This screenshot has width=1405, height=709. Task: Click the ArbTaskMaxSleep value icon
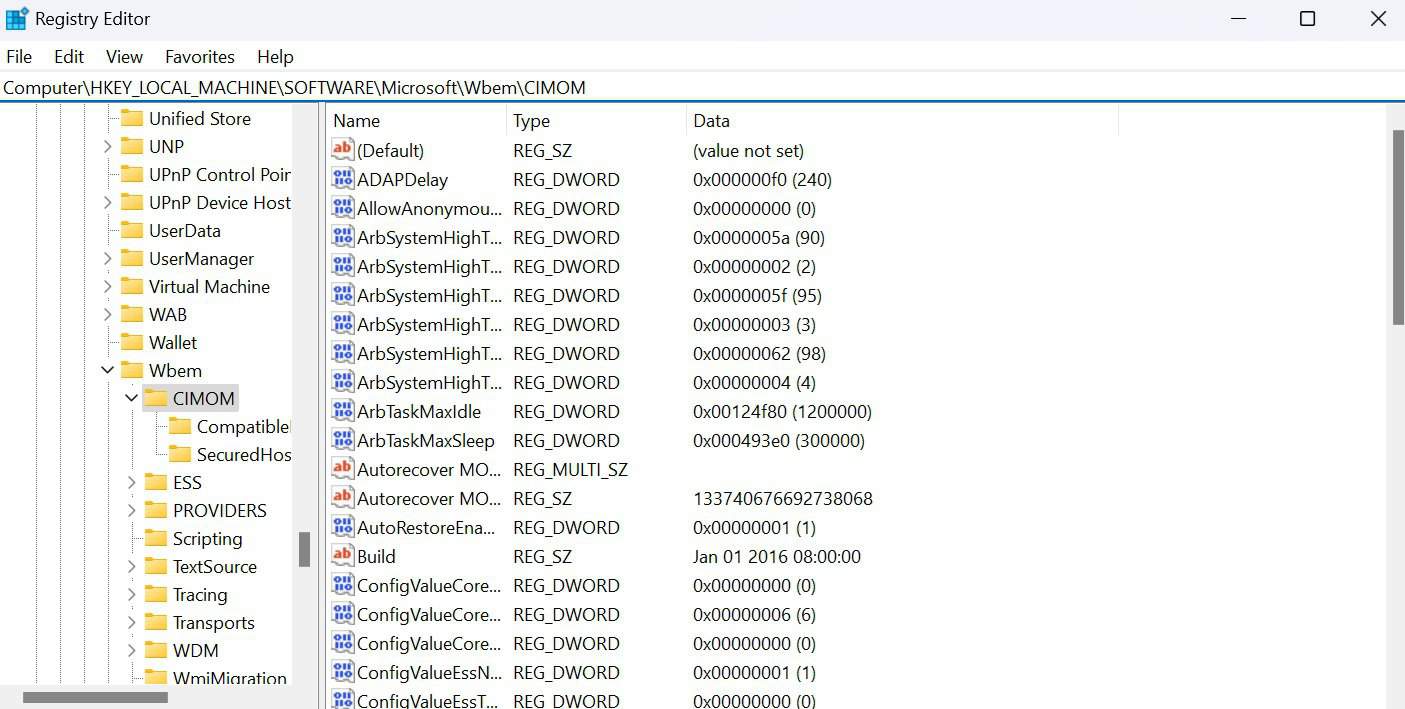tap(343, 440)
